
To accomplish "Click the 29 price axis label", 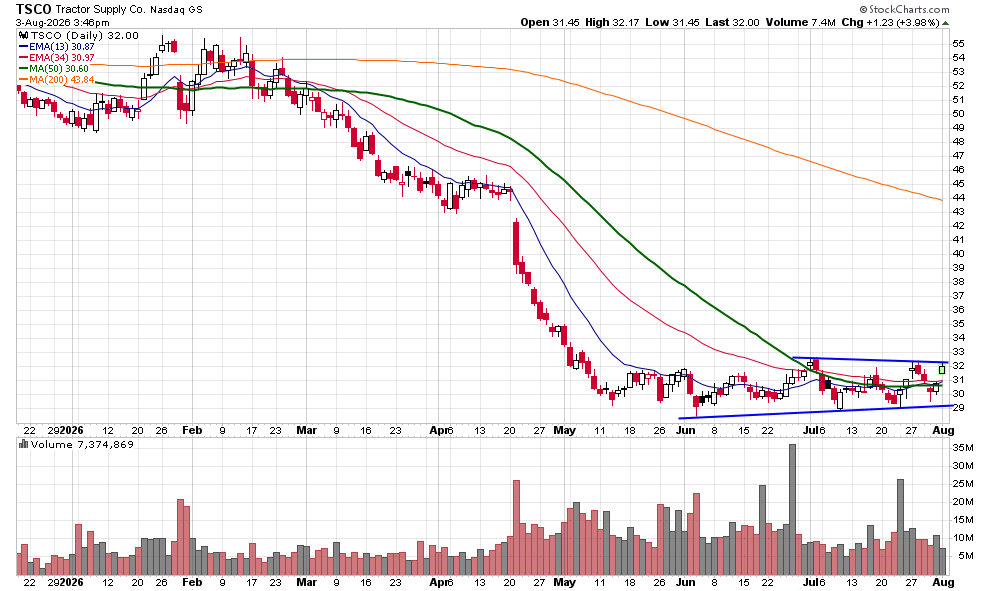I will [958, 408].
